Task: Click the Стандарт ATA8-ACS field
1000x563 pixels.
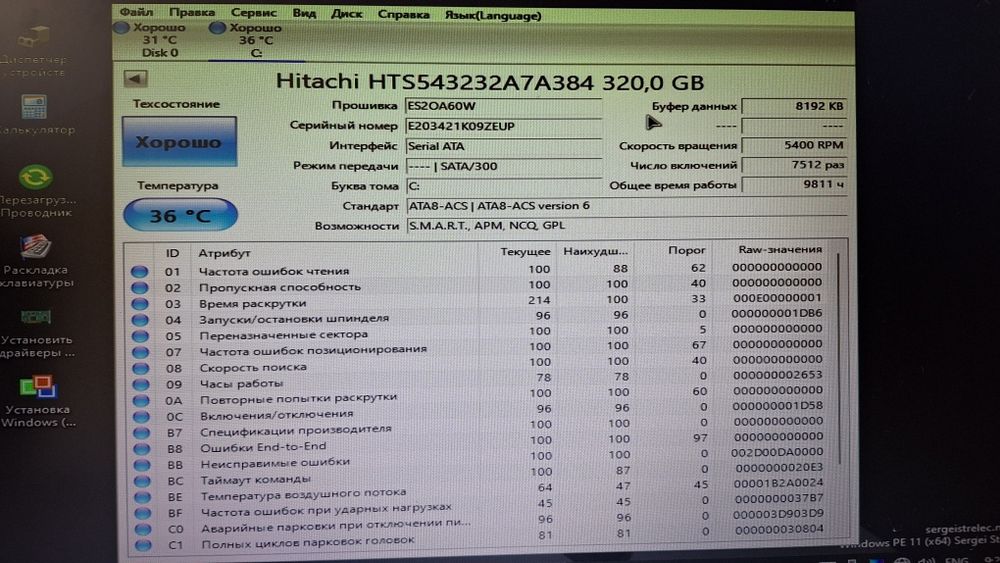Action: coord(626,205)
